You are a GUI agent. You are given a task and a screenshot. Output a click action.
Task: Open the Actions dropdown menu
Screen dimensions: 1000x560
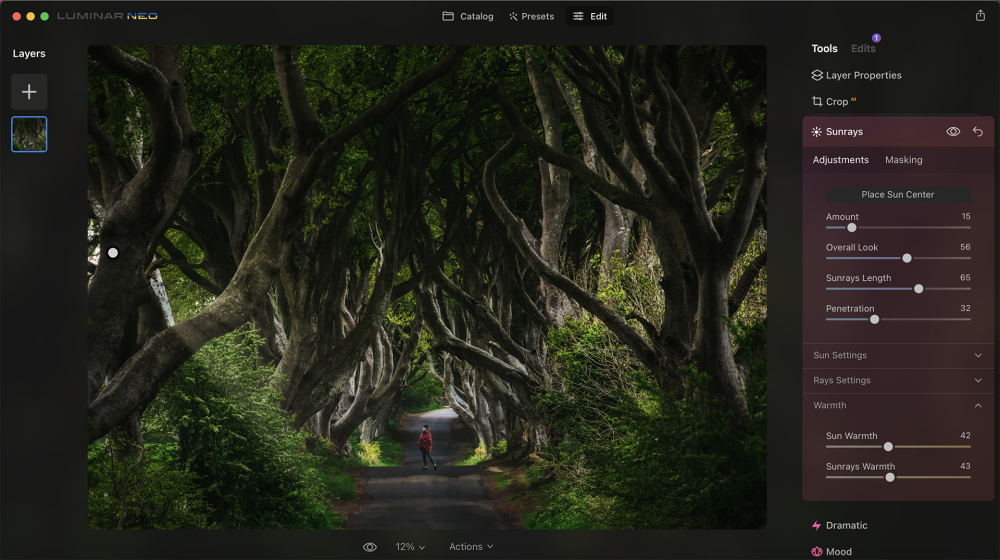coord(471,547)
